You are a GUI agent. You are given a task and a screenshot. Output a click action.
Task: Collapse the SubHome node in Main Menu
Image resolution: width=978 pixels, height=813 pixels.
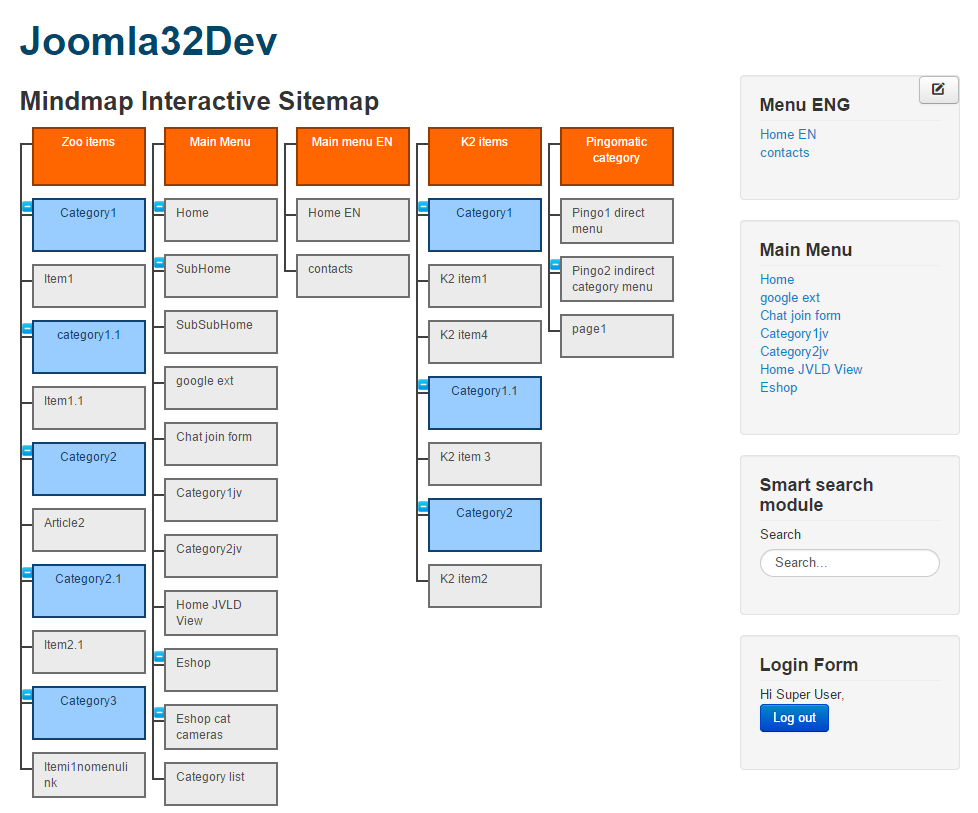(x=159, y=263)
